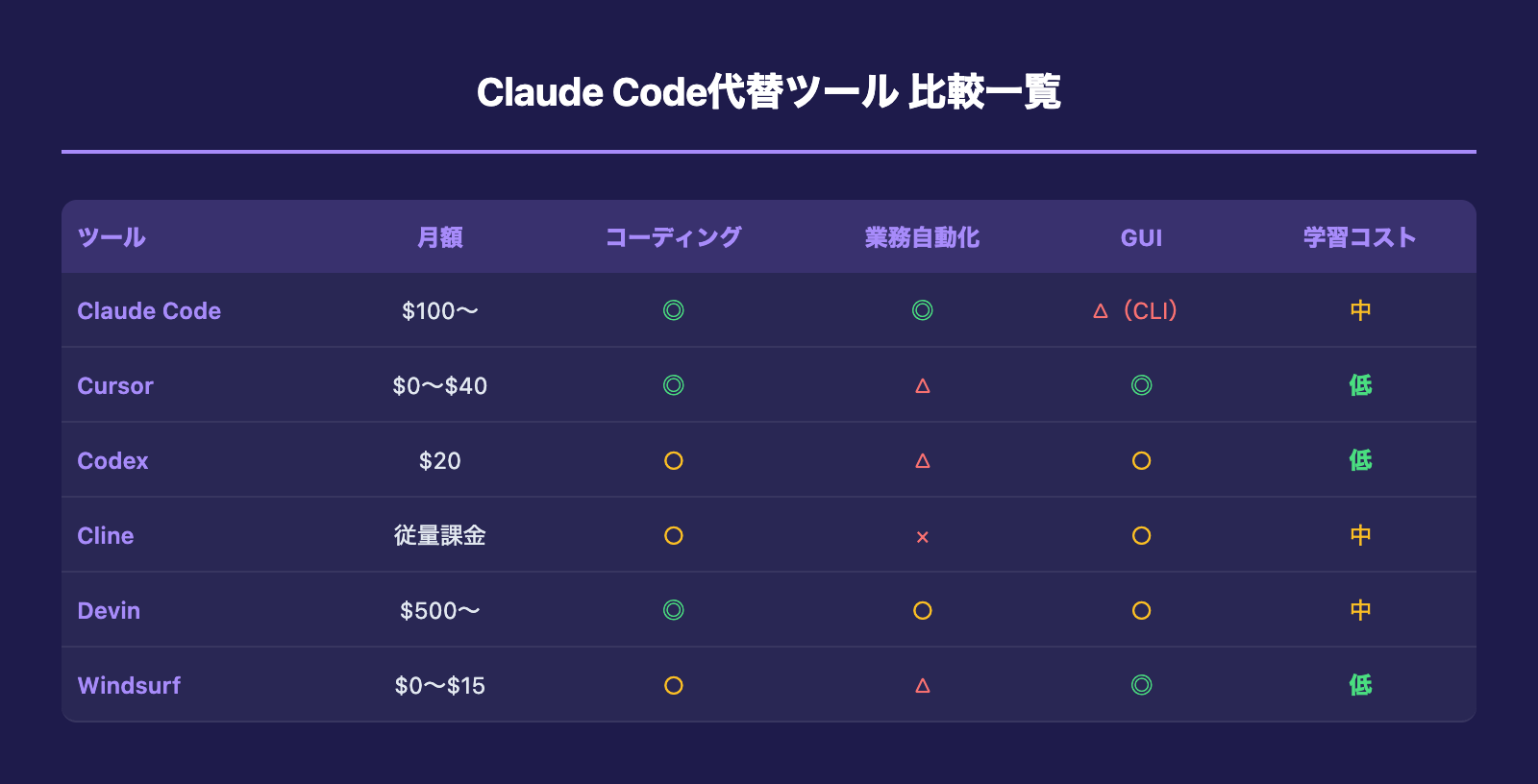Click the green 低 label in Codex row

pyautogui.click(x=1360, y=461)
